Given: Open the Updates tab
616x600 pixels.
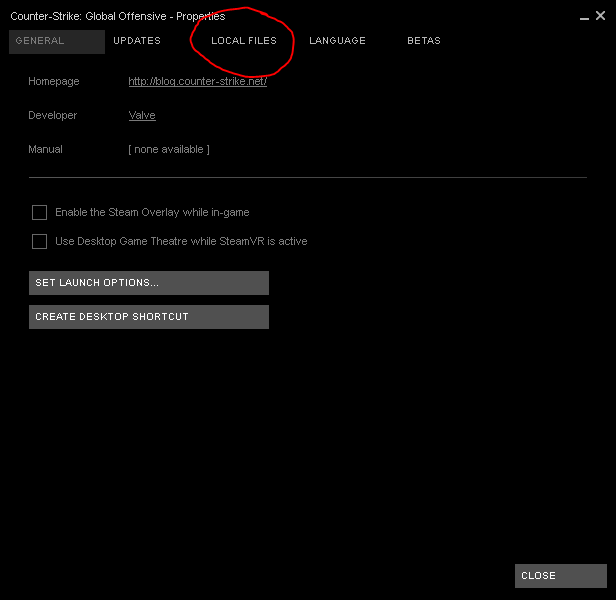Looking at the screenshot, I should [137, 41].
